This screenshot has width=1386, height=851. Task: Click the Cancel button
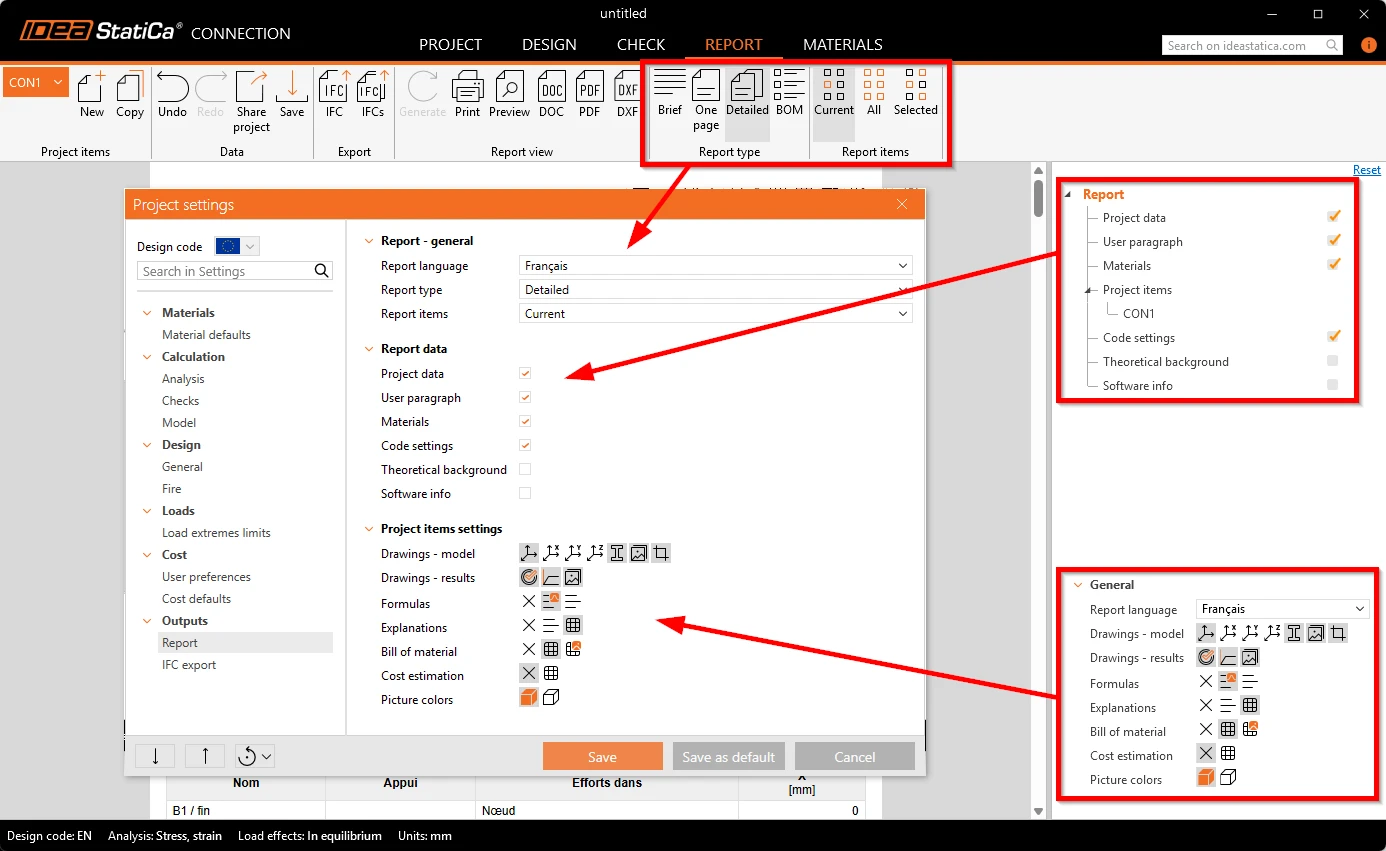[x=855, y=756]
